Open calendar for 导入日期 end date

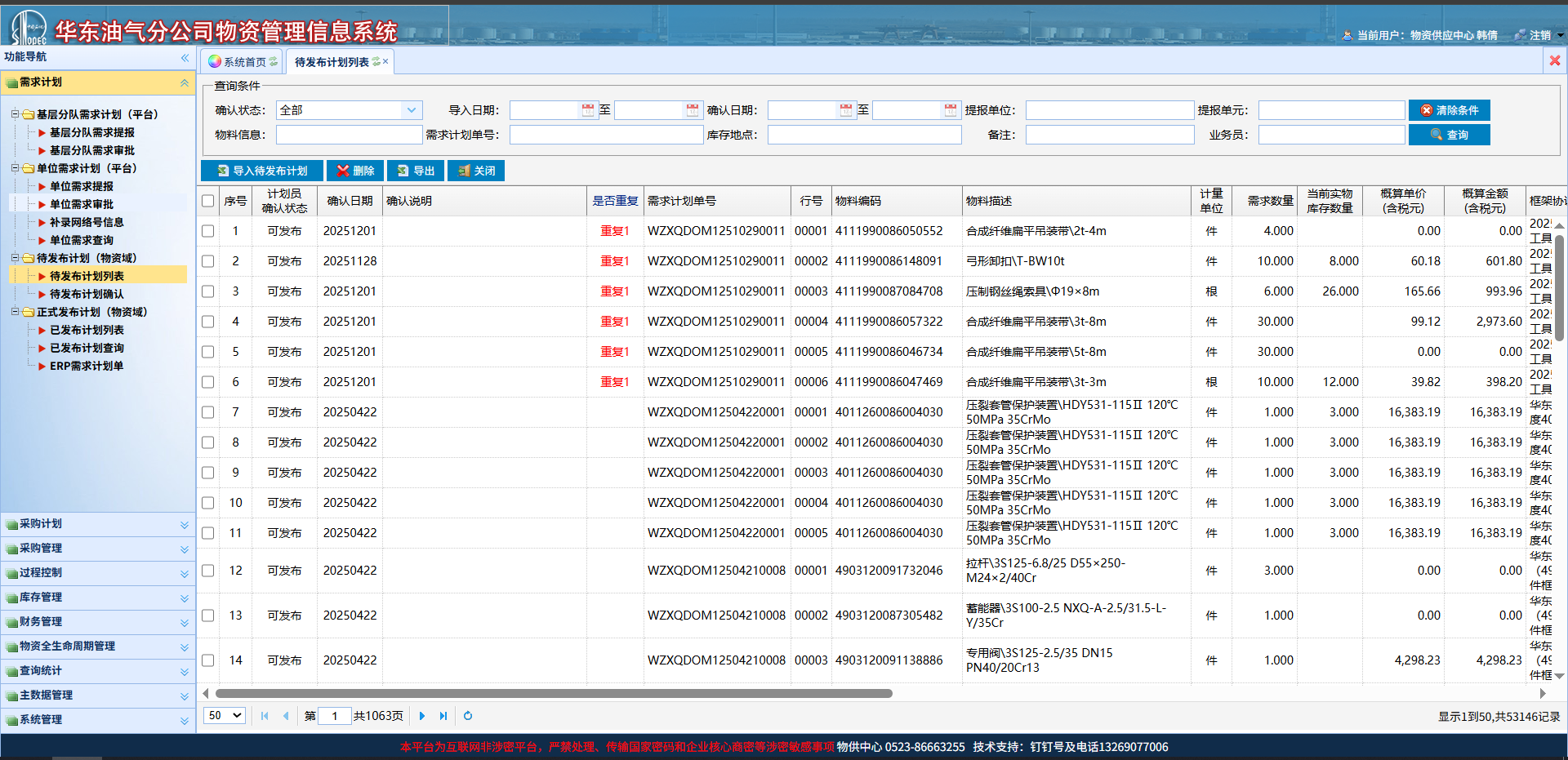[693, 110]
